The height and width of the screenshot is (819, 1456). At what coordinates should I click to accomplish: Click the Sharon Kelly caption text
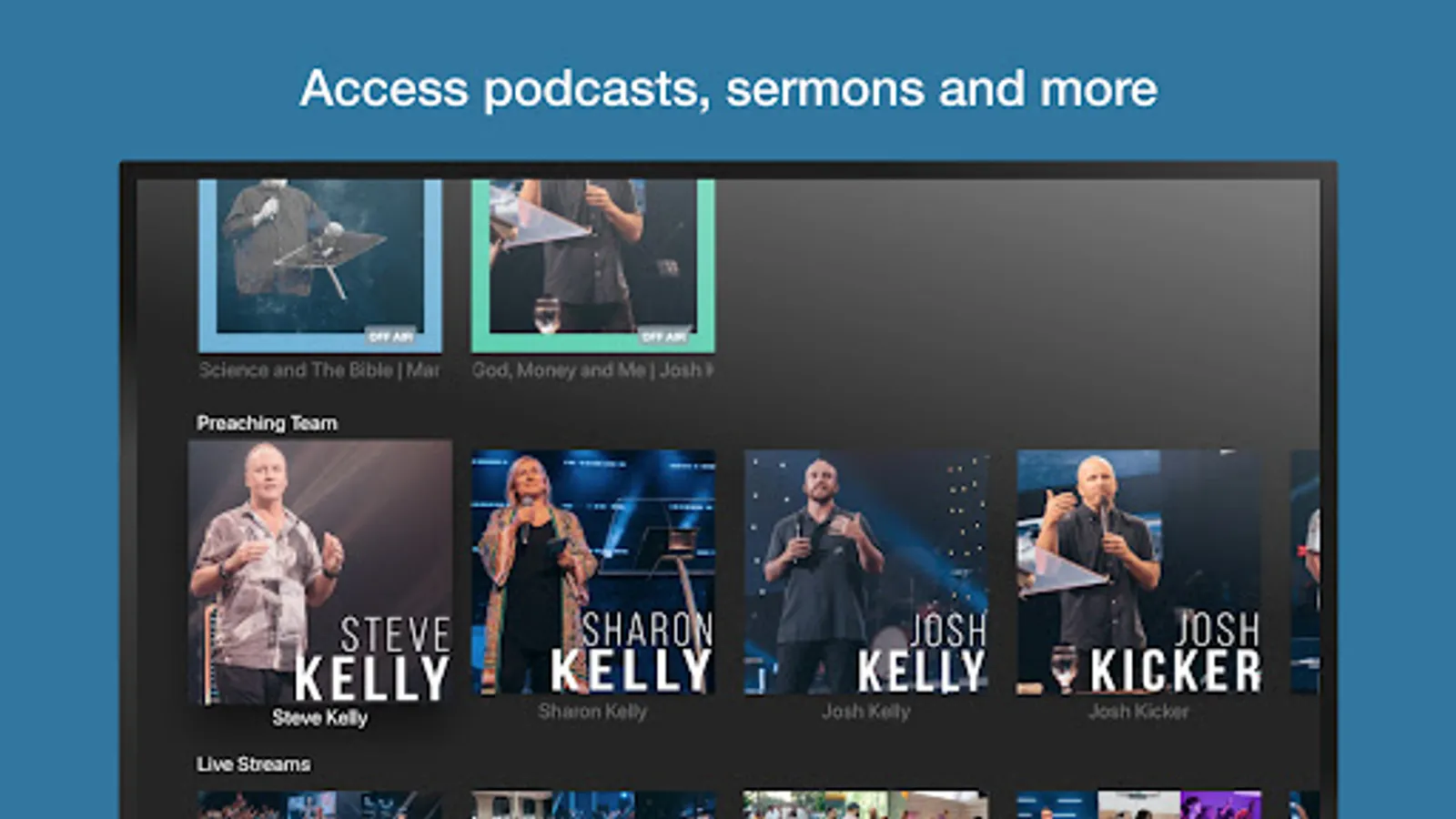click(592, 712)
